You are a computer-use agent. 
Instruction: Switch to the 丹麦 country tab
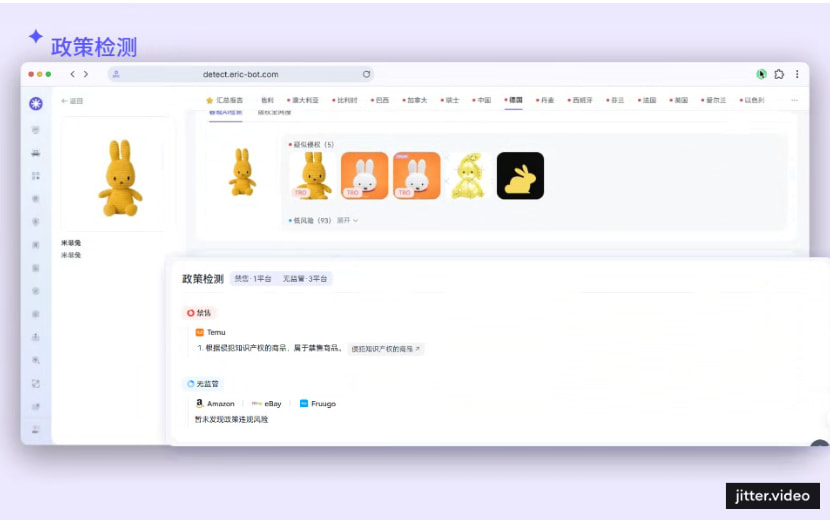(545, 100)
